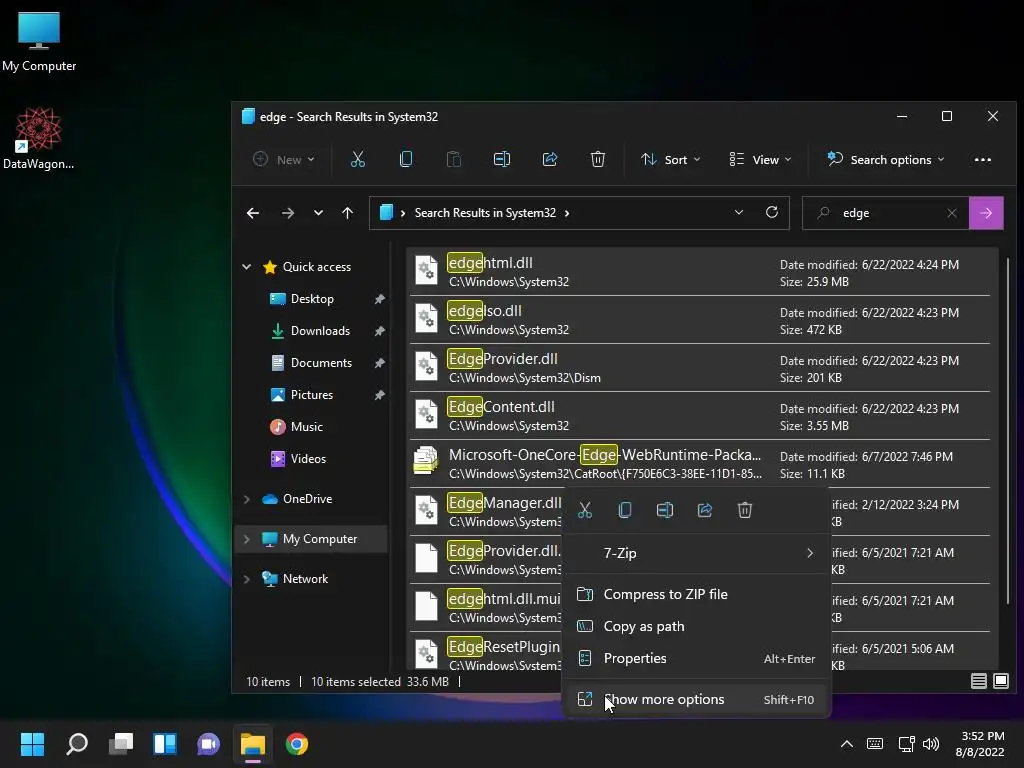Open Desktop in Quick access

pyautogui.click(x=312, y=298)
